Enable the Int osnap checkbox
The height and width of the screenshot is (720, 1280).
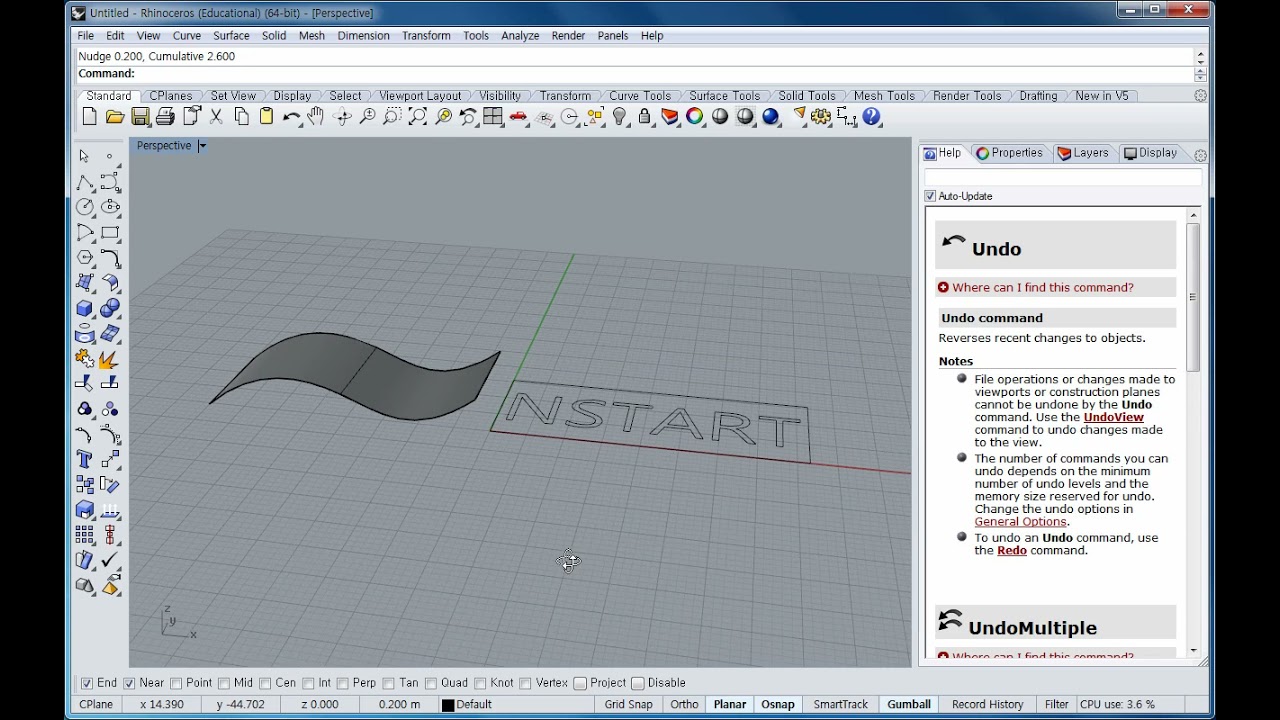click(x=308, y=683)
